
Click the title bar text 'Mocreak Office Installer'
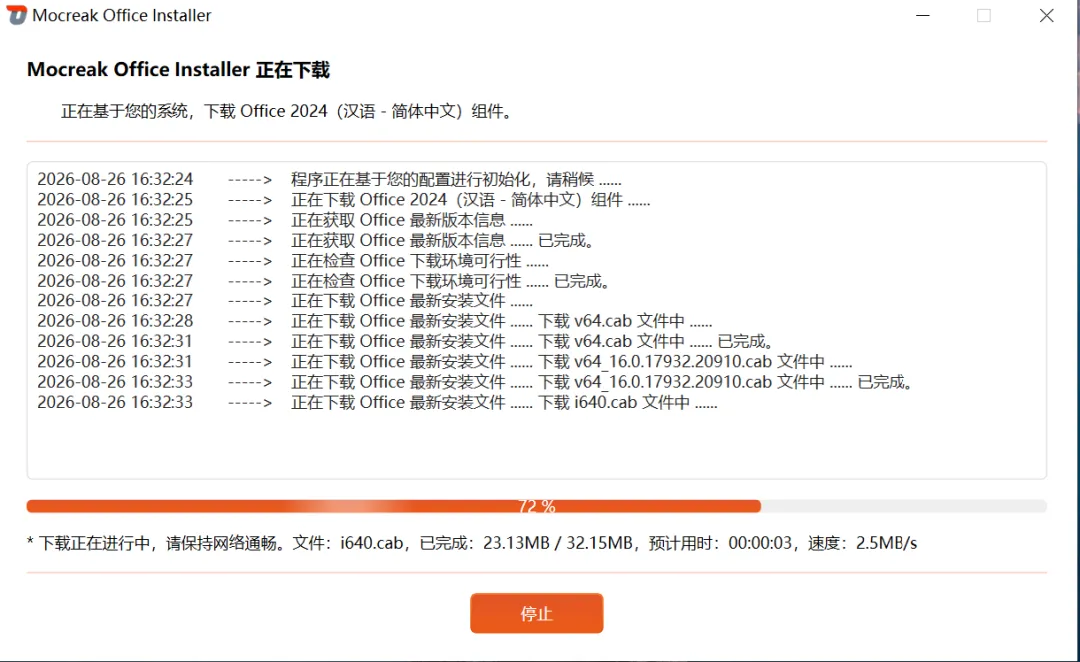pyautogui.click(x=122, y=15)
